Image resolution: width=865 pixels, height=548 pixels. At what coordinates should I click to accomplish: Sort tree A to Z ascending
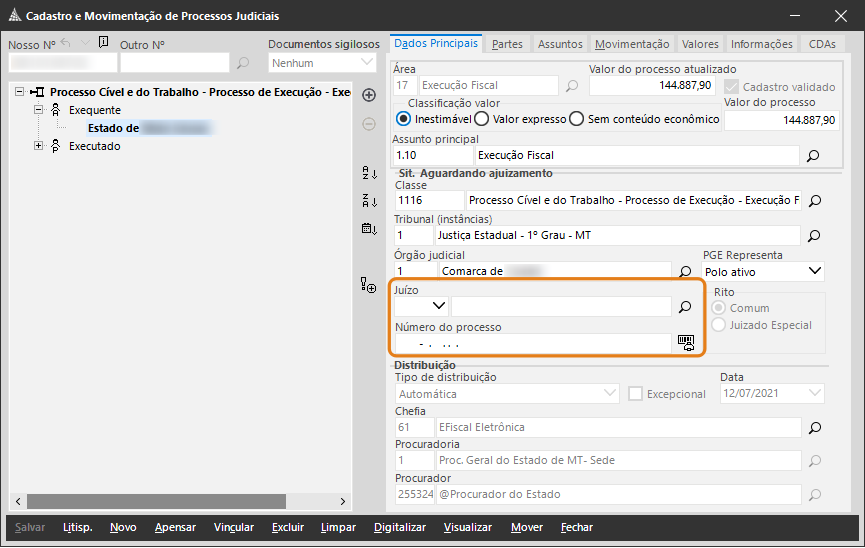pos(368,173)
